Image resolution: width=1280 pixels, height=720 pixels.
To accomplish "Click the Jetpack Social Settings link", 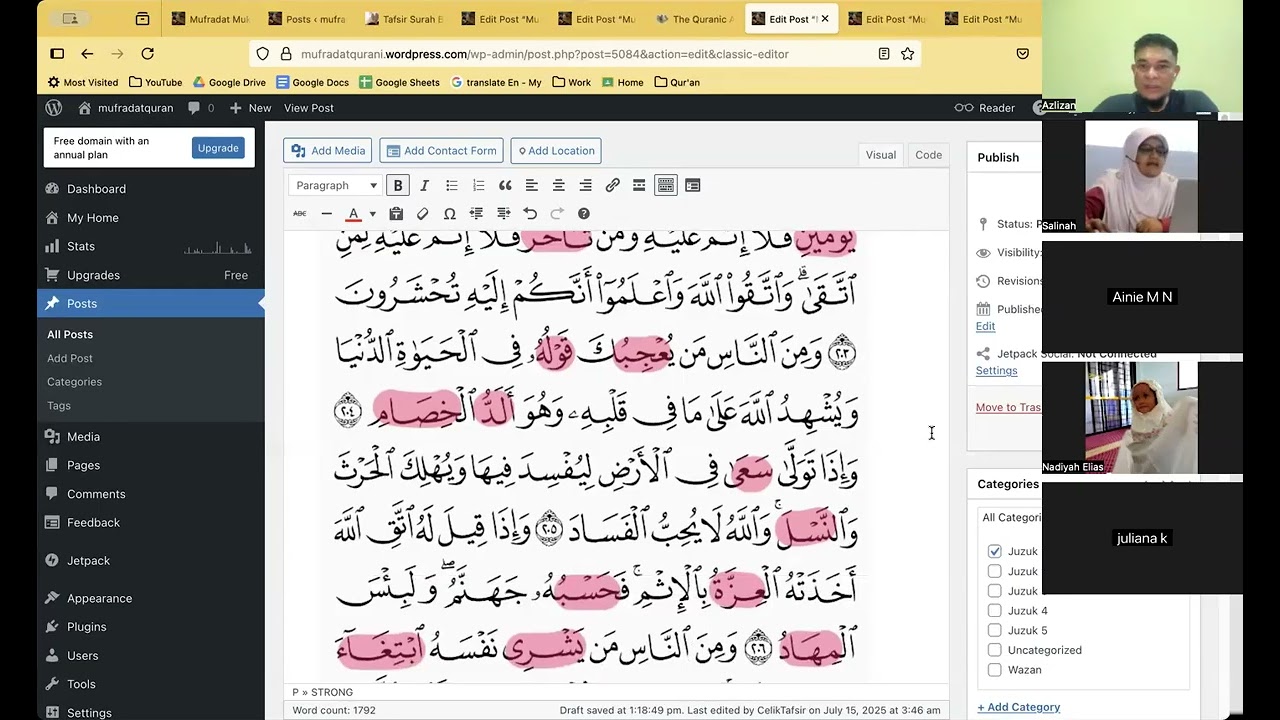I will click(x=996, y=370).
